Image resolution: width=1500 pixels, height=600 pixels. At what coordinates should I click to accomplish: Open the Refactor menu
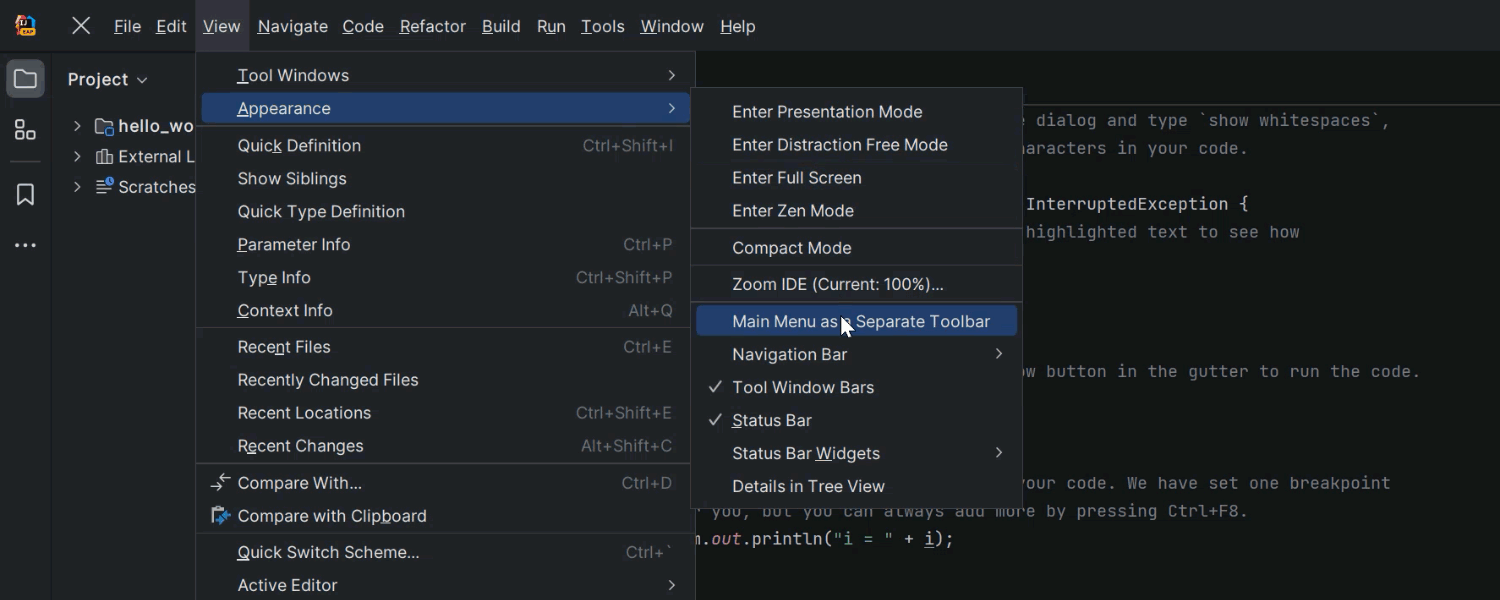(x=432, y=26)
